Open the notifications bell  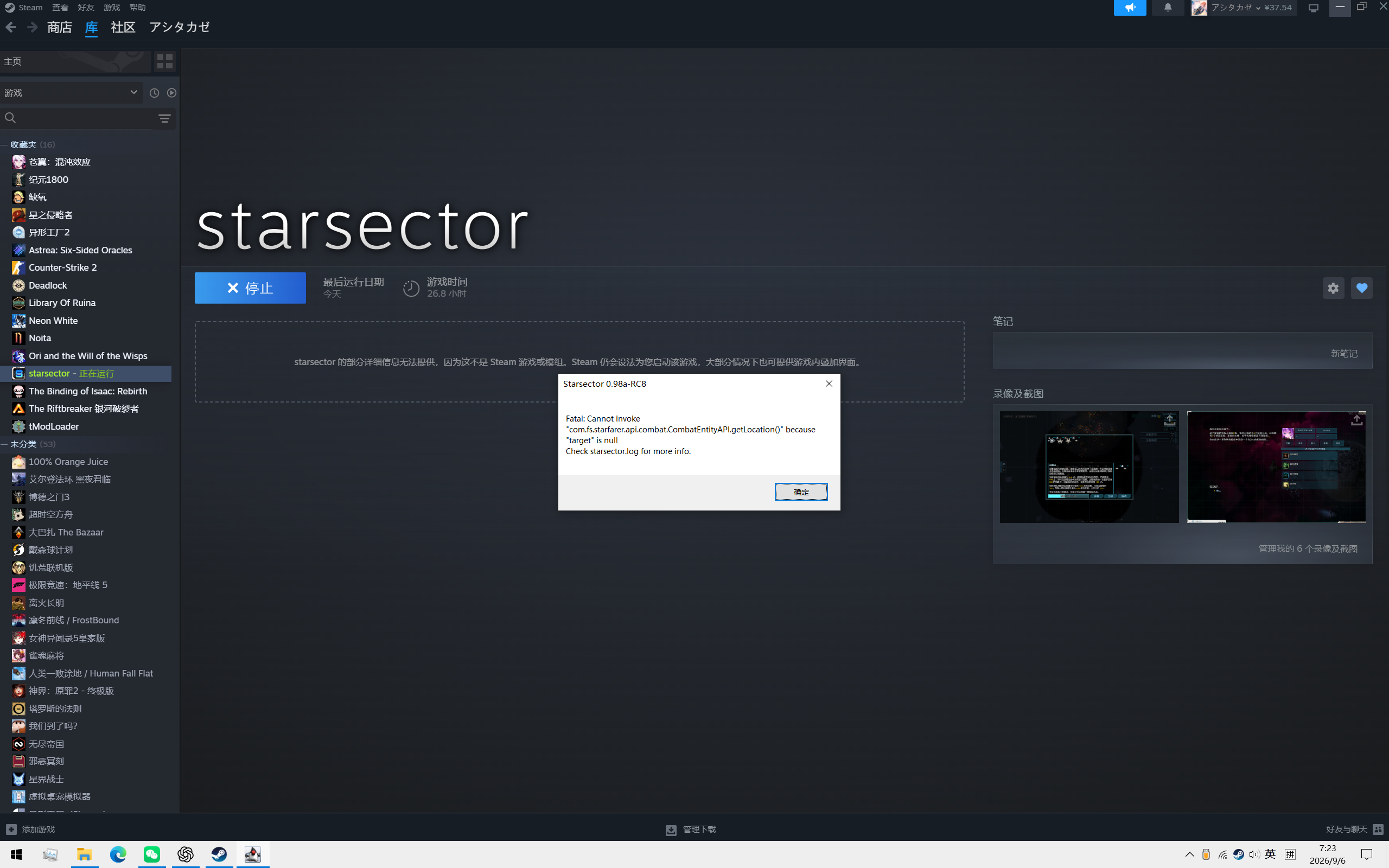(x=1168, y=8)
